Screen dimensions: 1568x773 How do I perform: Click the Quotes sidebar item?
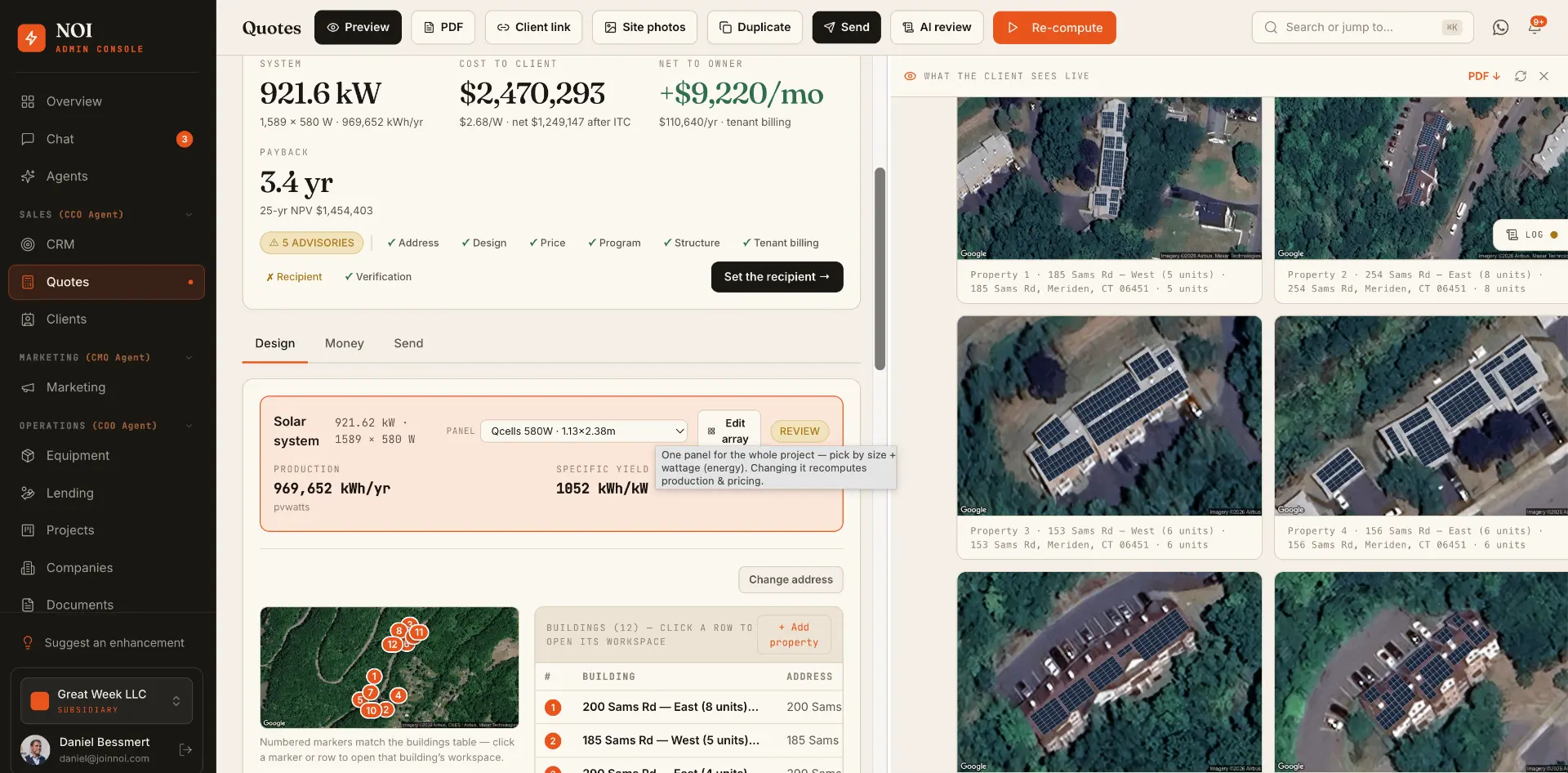pos(106,282)
